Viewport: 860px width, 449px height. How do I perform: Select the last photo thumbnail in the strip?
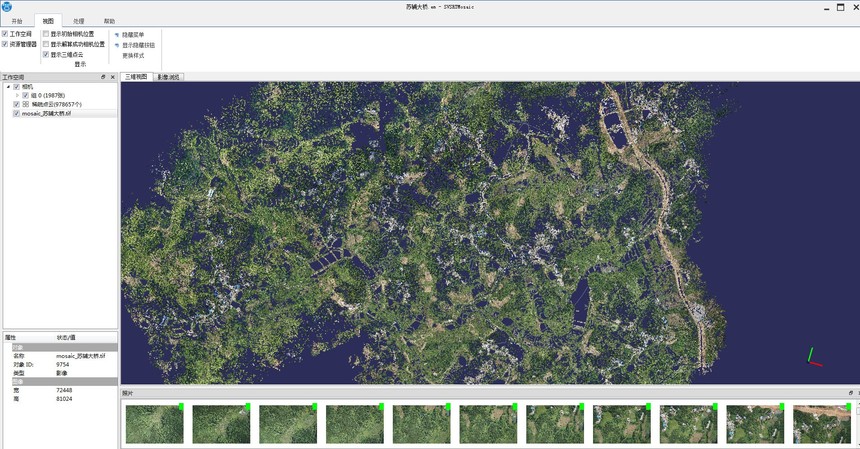pos(822,424)
